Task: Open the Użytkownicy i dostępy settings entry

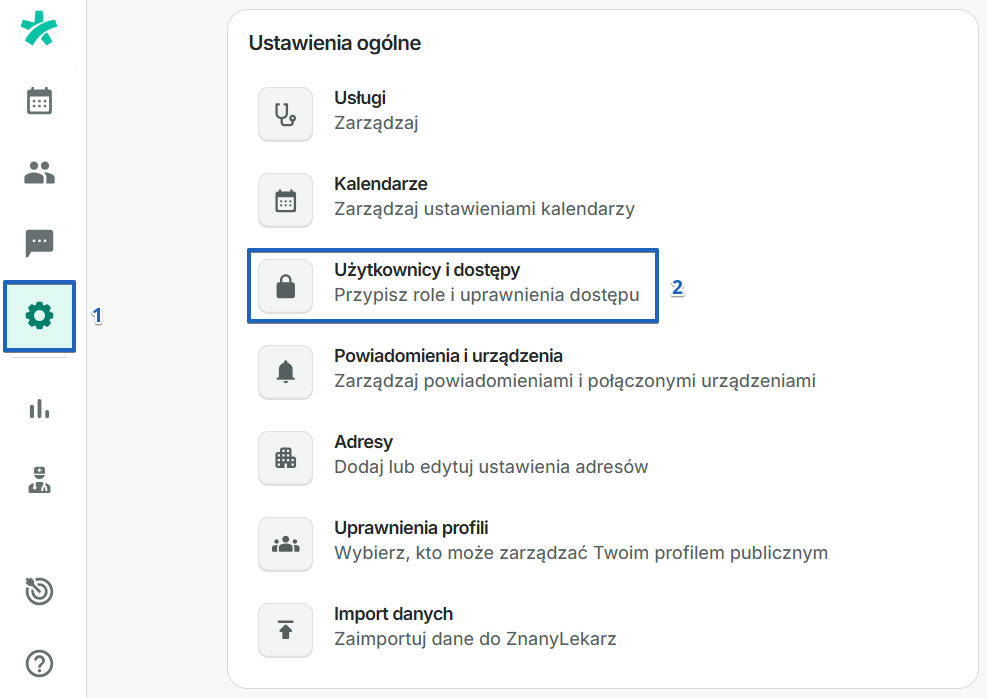Action: 450,286
